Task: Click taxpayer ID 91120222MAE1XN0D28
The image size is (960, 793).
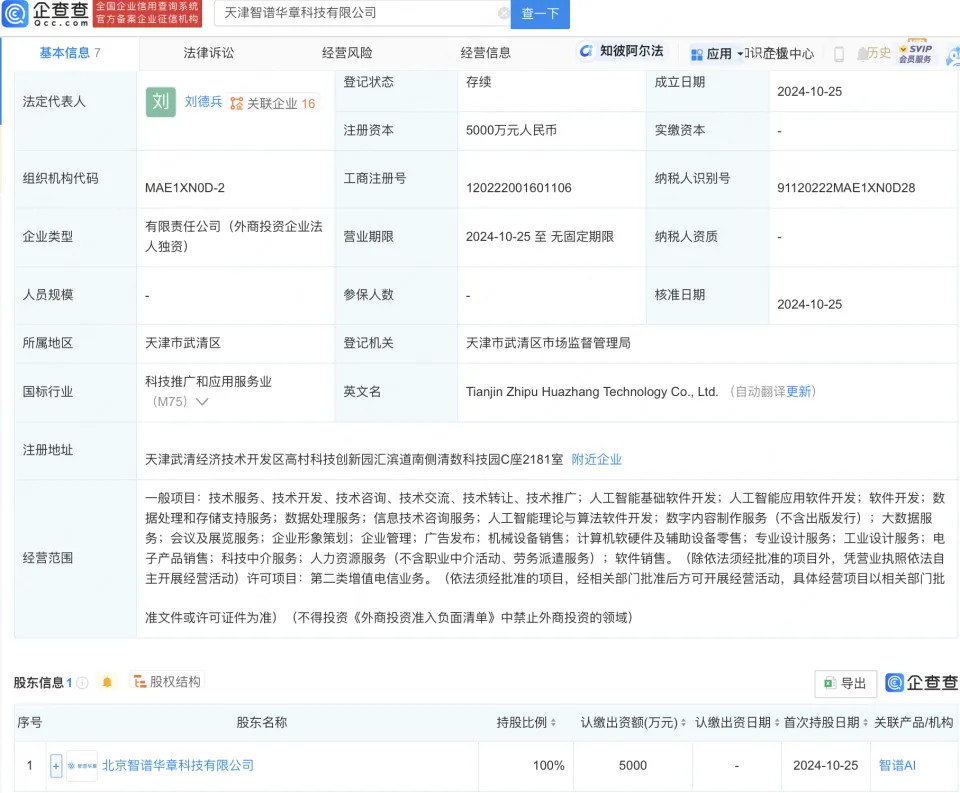Action: 846,188
